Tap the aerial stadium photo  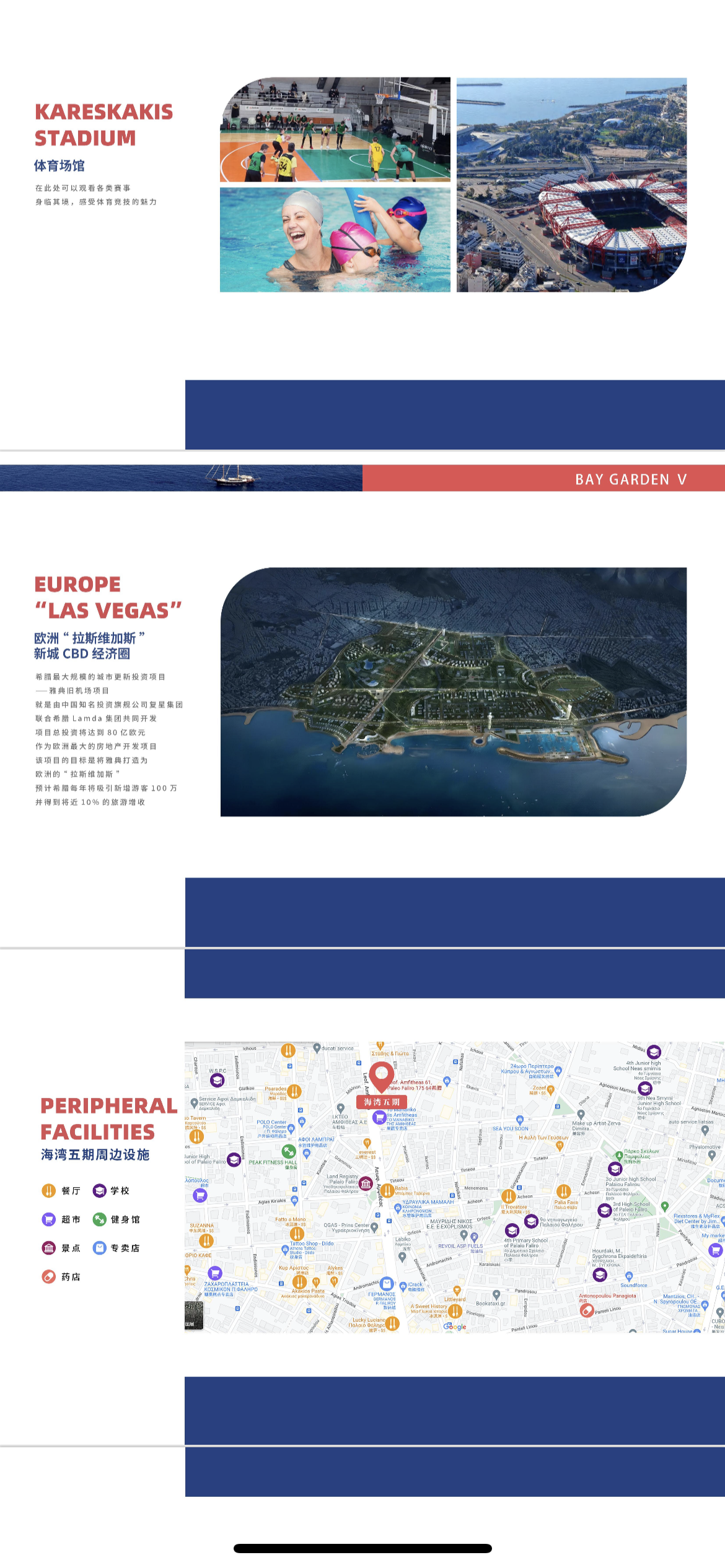(x=571, y=185)
